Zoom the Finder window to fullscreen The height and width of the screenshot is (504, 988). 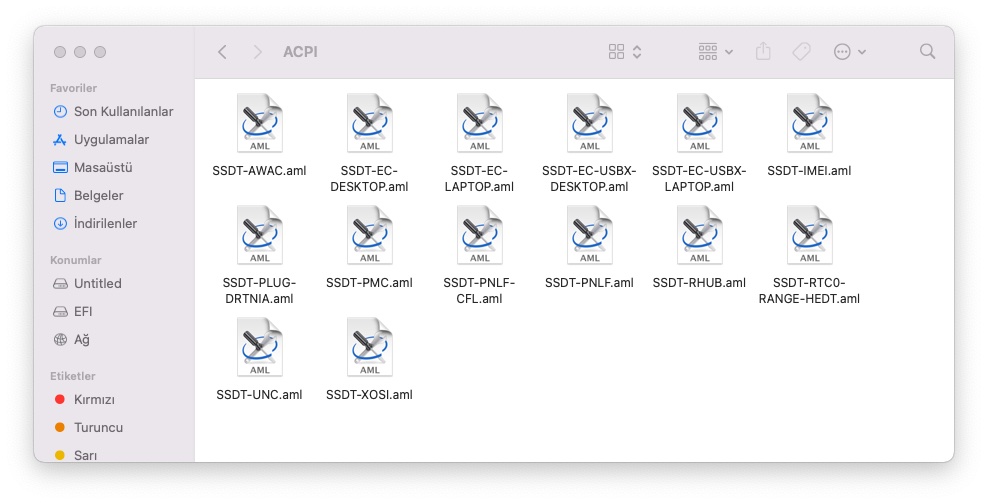100,52
